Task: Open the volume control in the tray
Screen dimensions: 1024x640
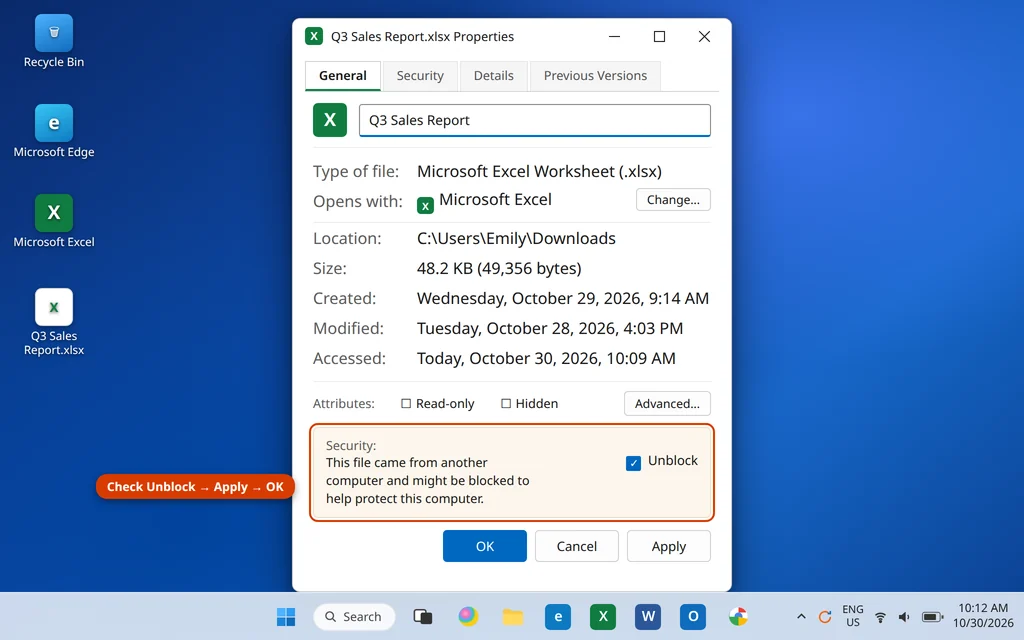Action: click(x=904, y=616)
